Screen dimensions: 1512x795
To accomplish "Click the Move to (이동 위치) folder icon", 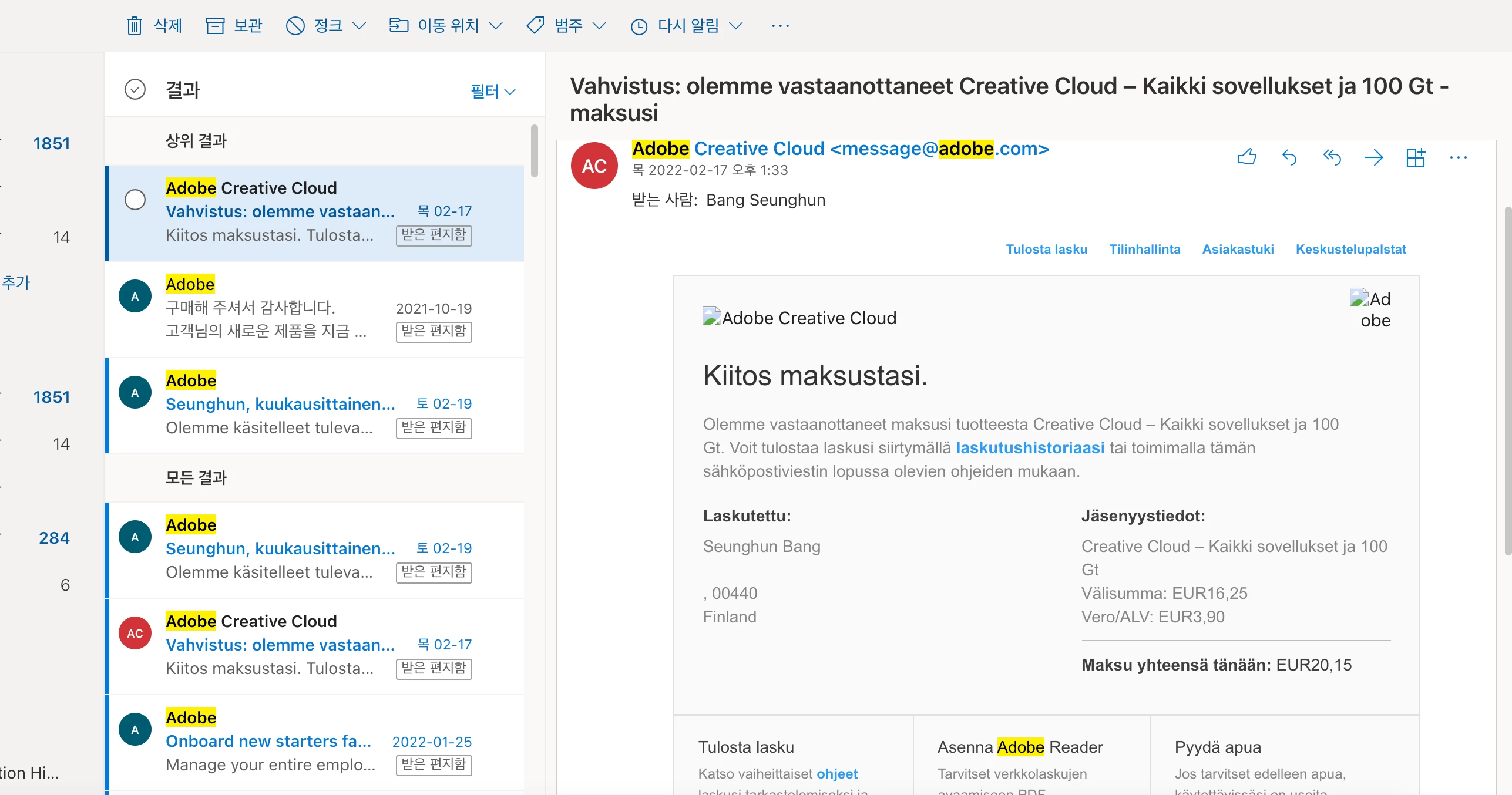I will [x=399, y=25].
